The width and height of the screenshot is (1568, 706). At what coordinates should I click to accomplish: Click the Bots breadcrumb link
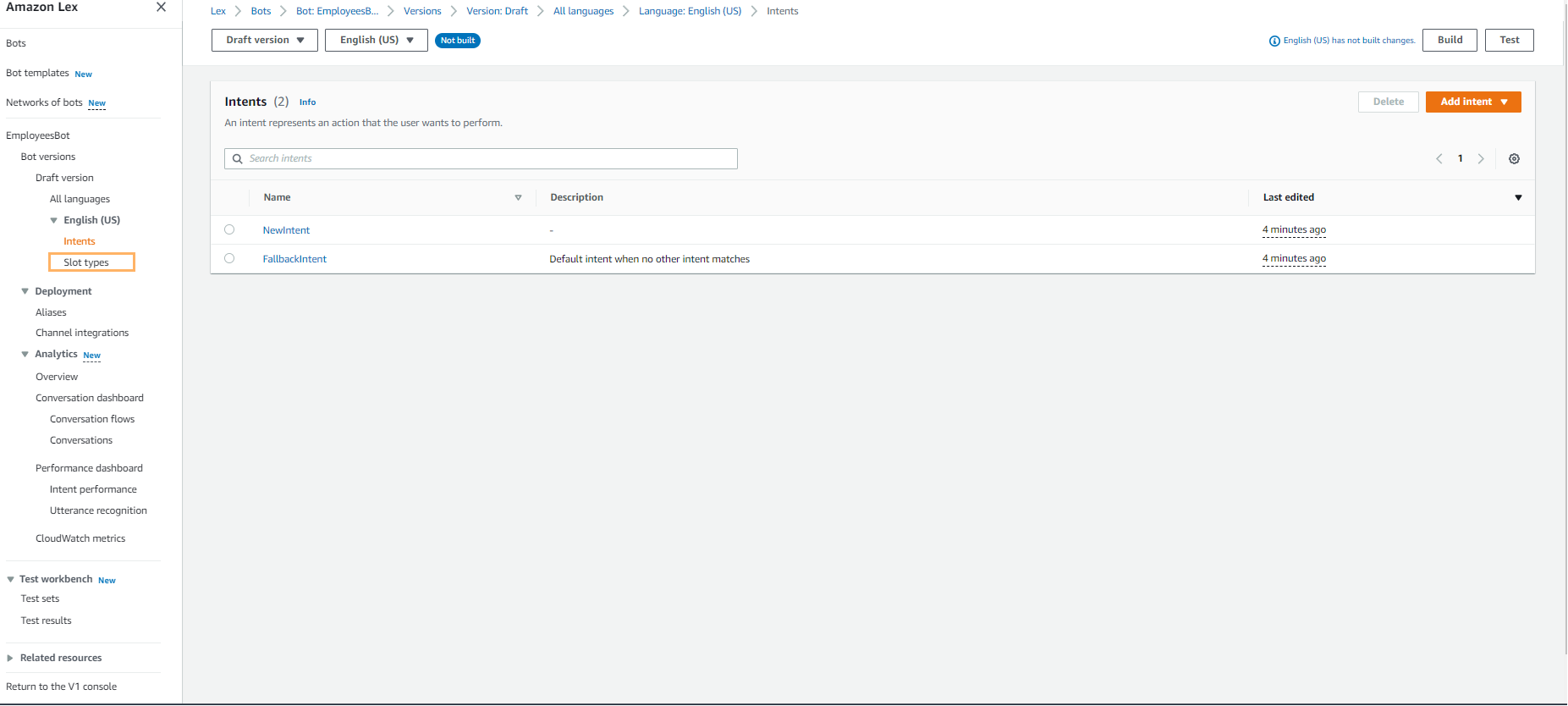(x=261, y=11)
